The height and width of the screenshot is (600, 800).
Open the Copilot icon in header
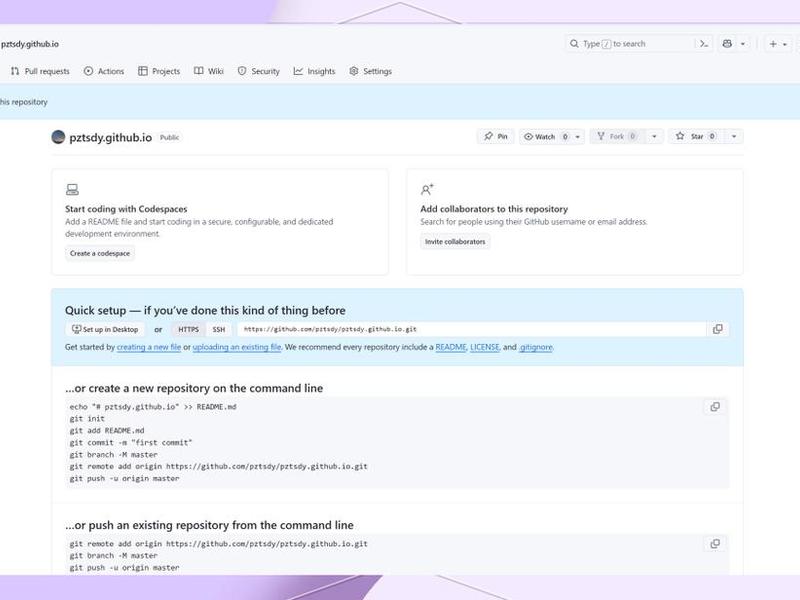coord(727,44)
